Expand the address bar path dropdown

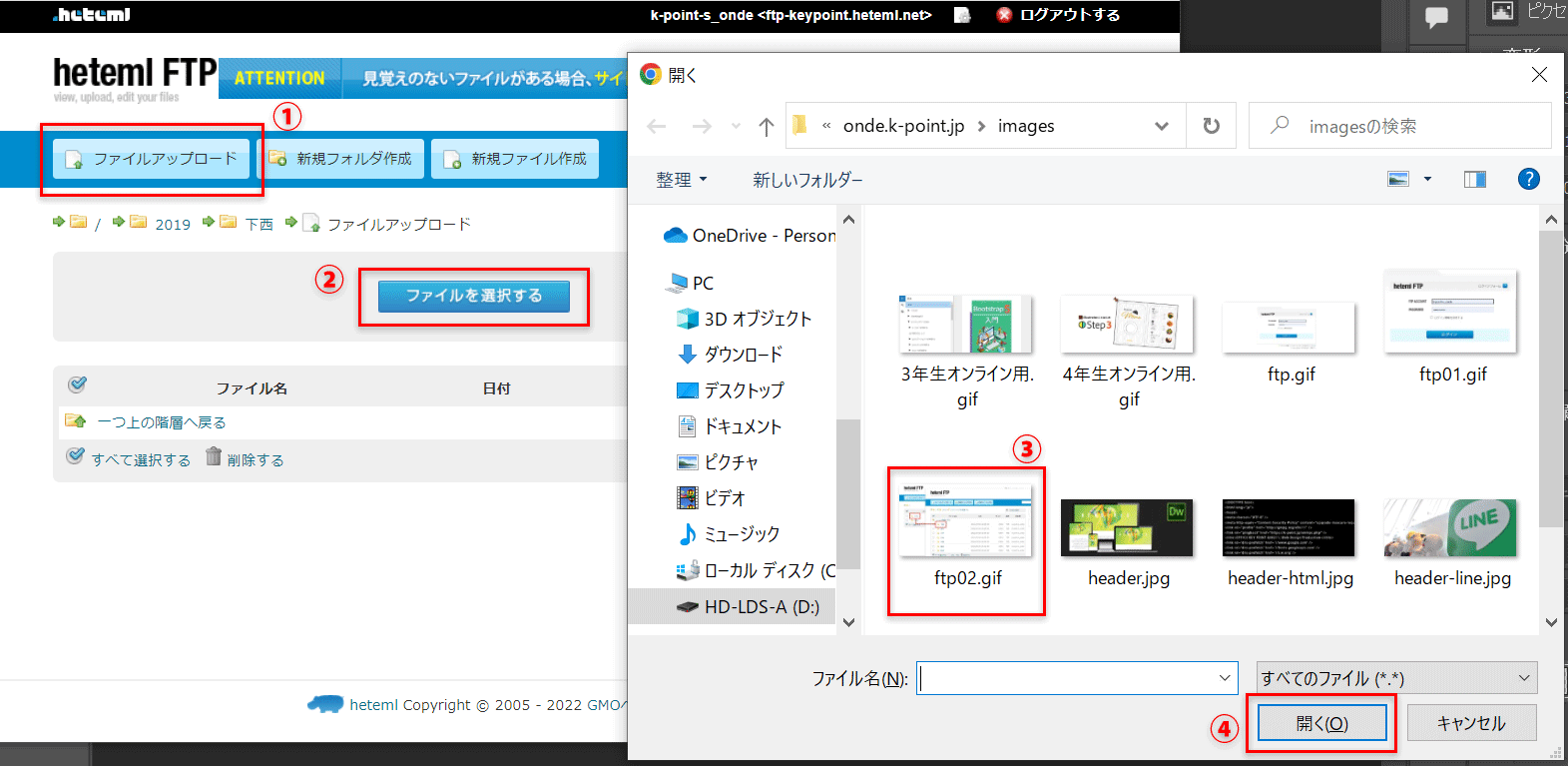1161,126
